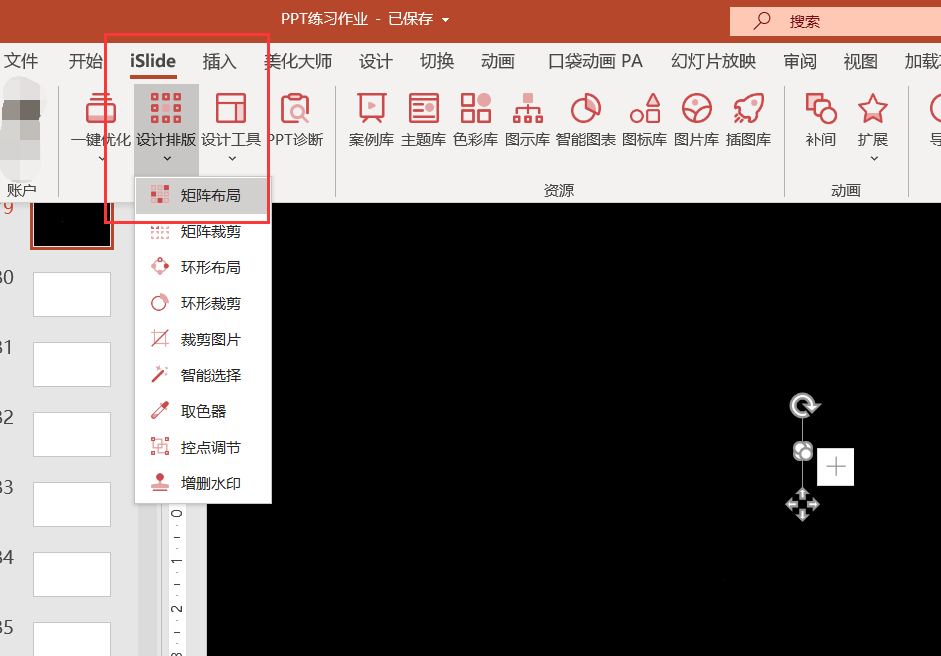Choose 矩阵布局 from the dropdown
This screenshot has height=656, width=941.
pos(202,196)
